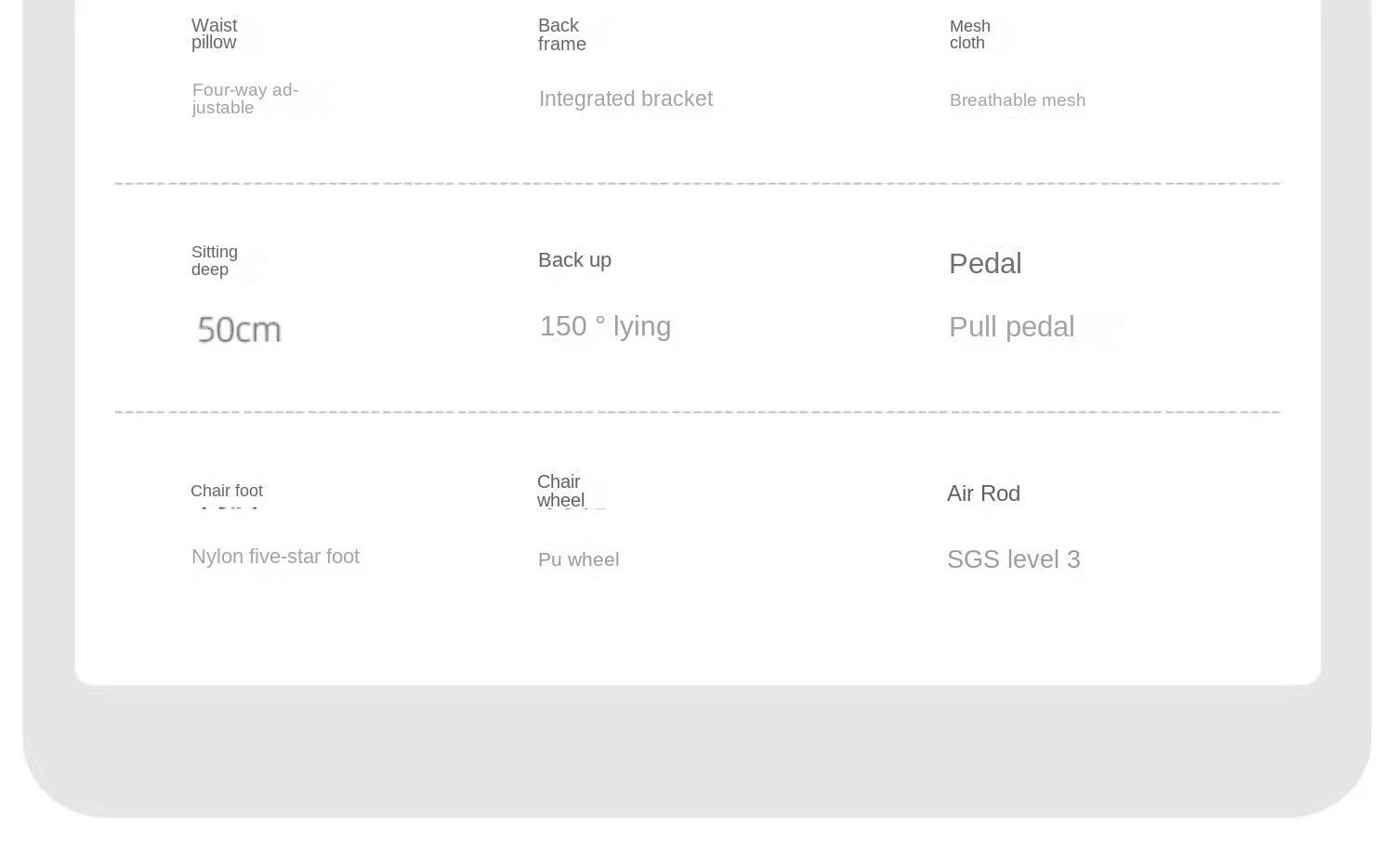Click the "Air Rod" heading

pos(983,493)
